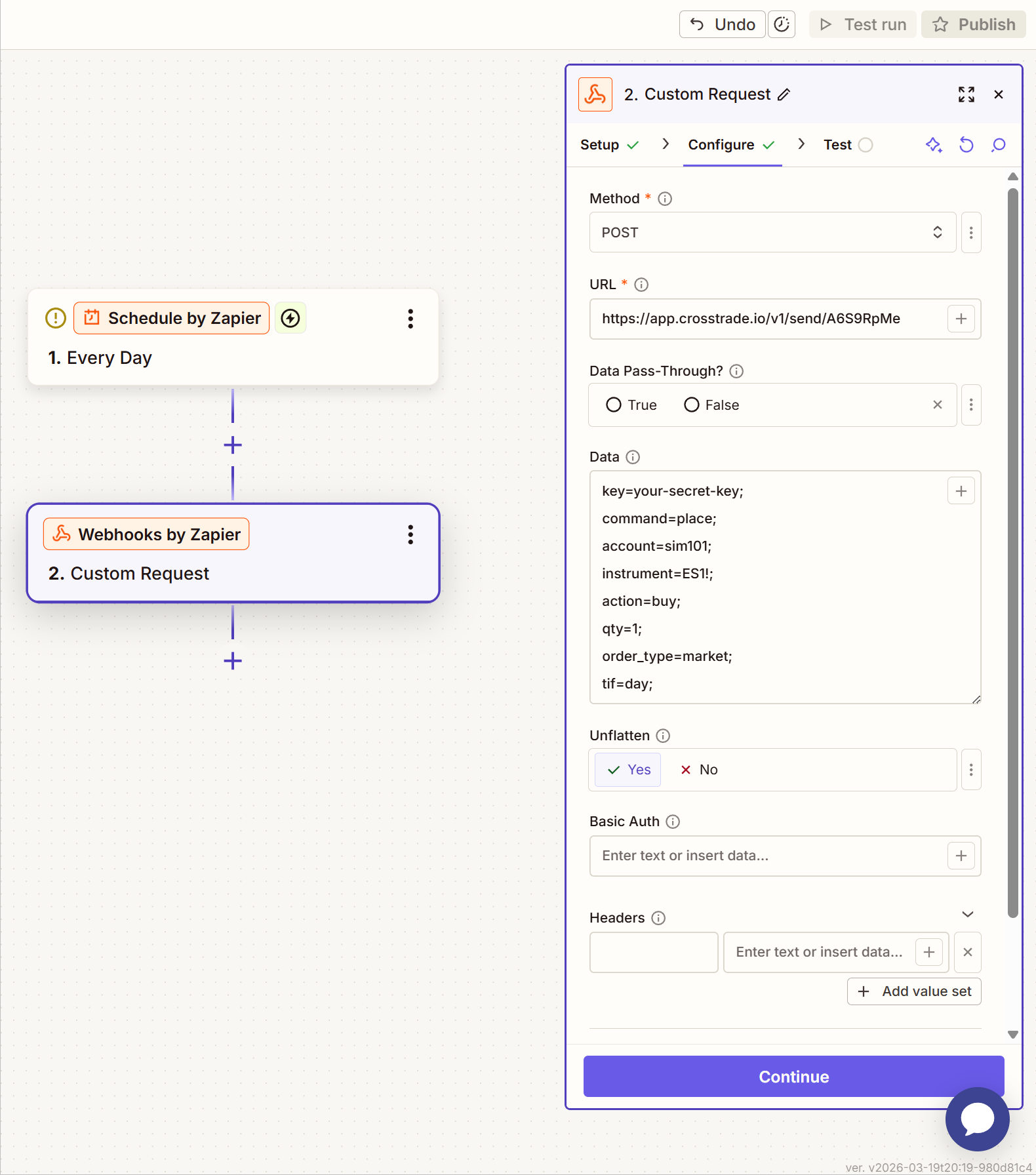Insert data into Headers value
The image size is (1036, 1175).
(929, 952)
